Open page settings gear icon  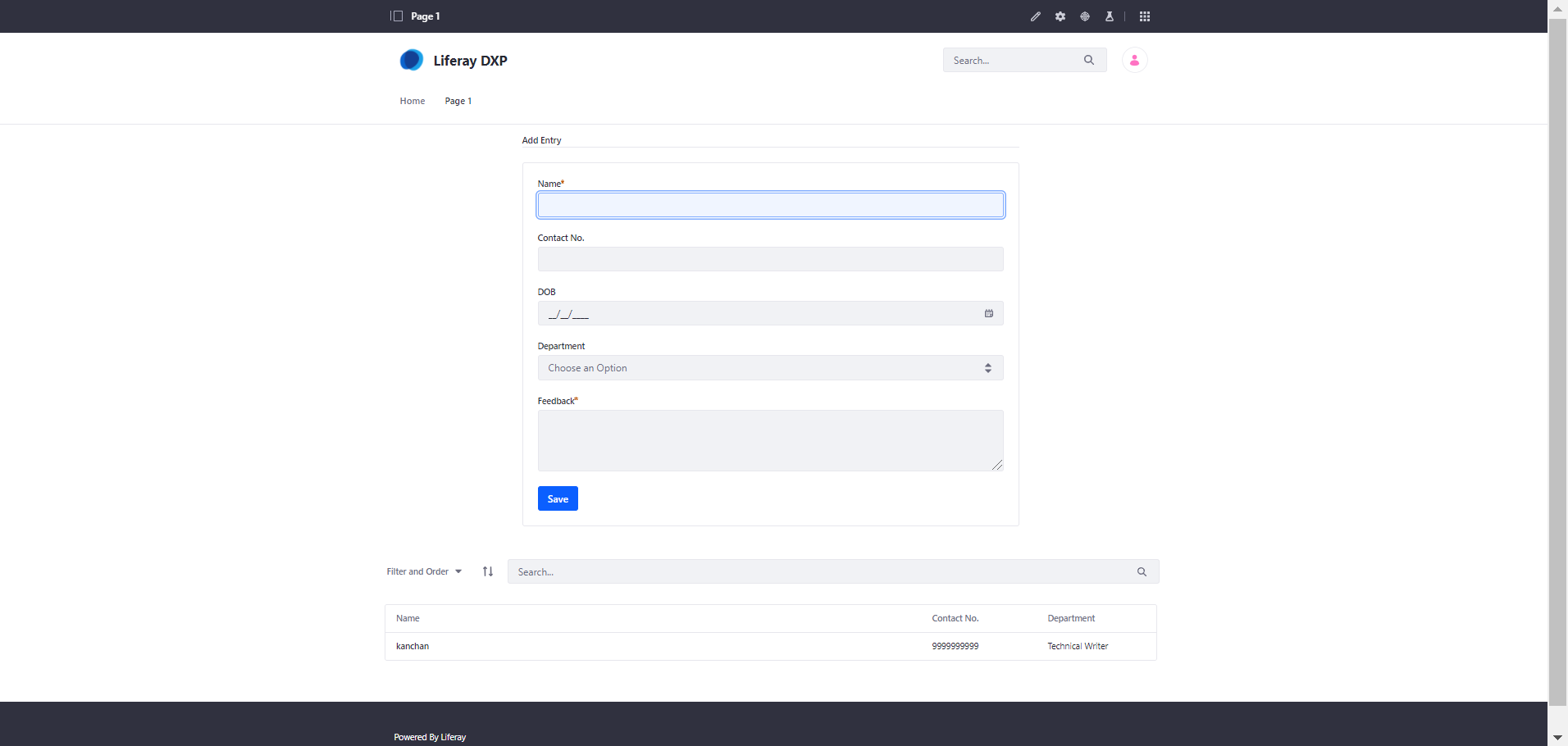pyautogui.click(x=1060, y=16)
